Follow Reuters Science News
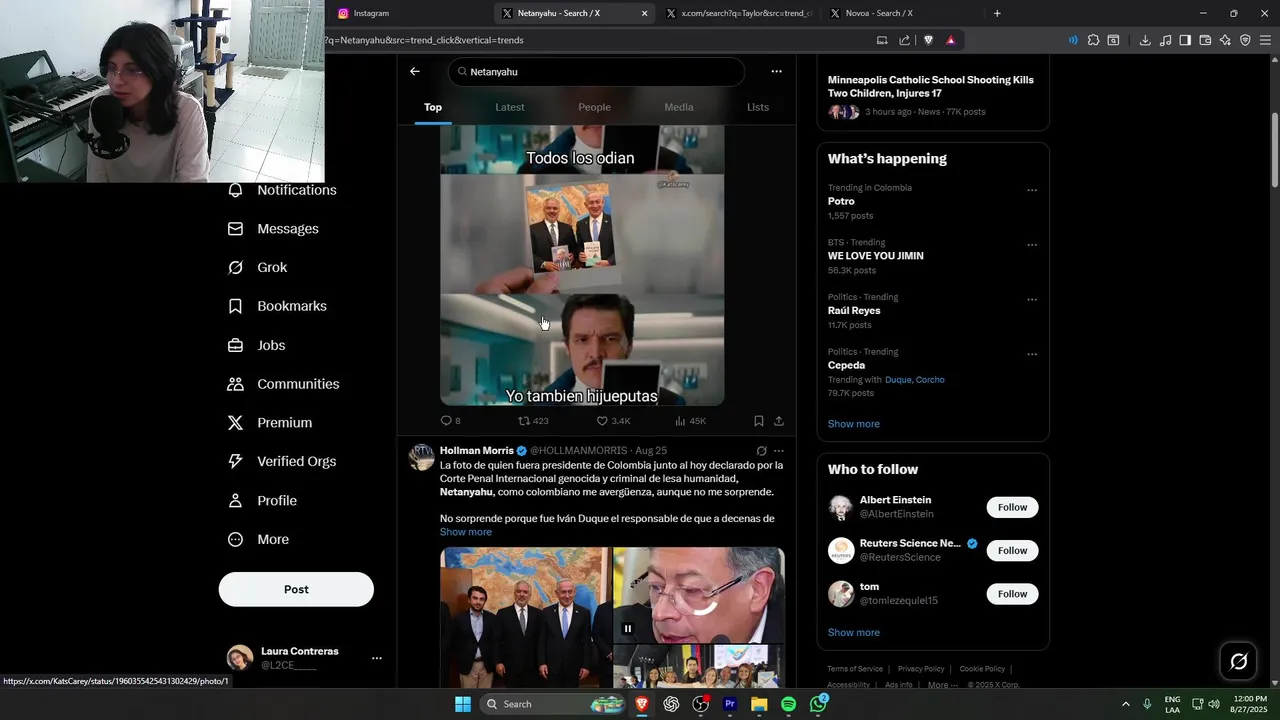 1012,550
